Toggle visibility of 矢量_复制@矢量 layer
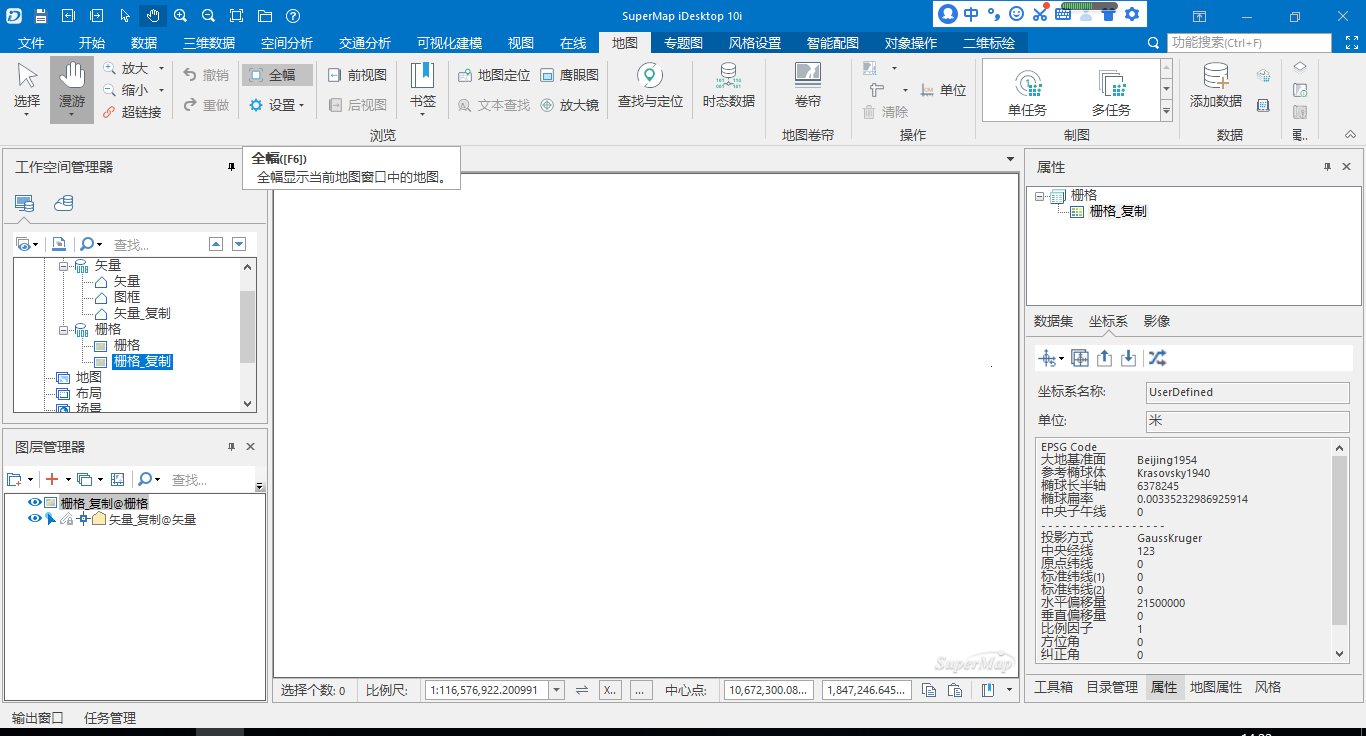 click(x=35, y=519)
